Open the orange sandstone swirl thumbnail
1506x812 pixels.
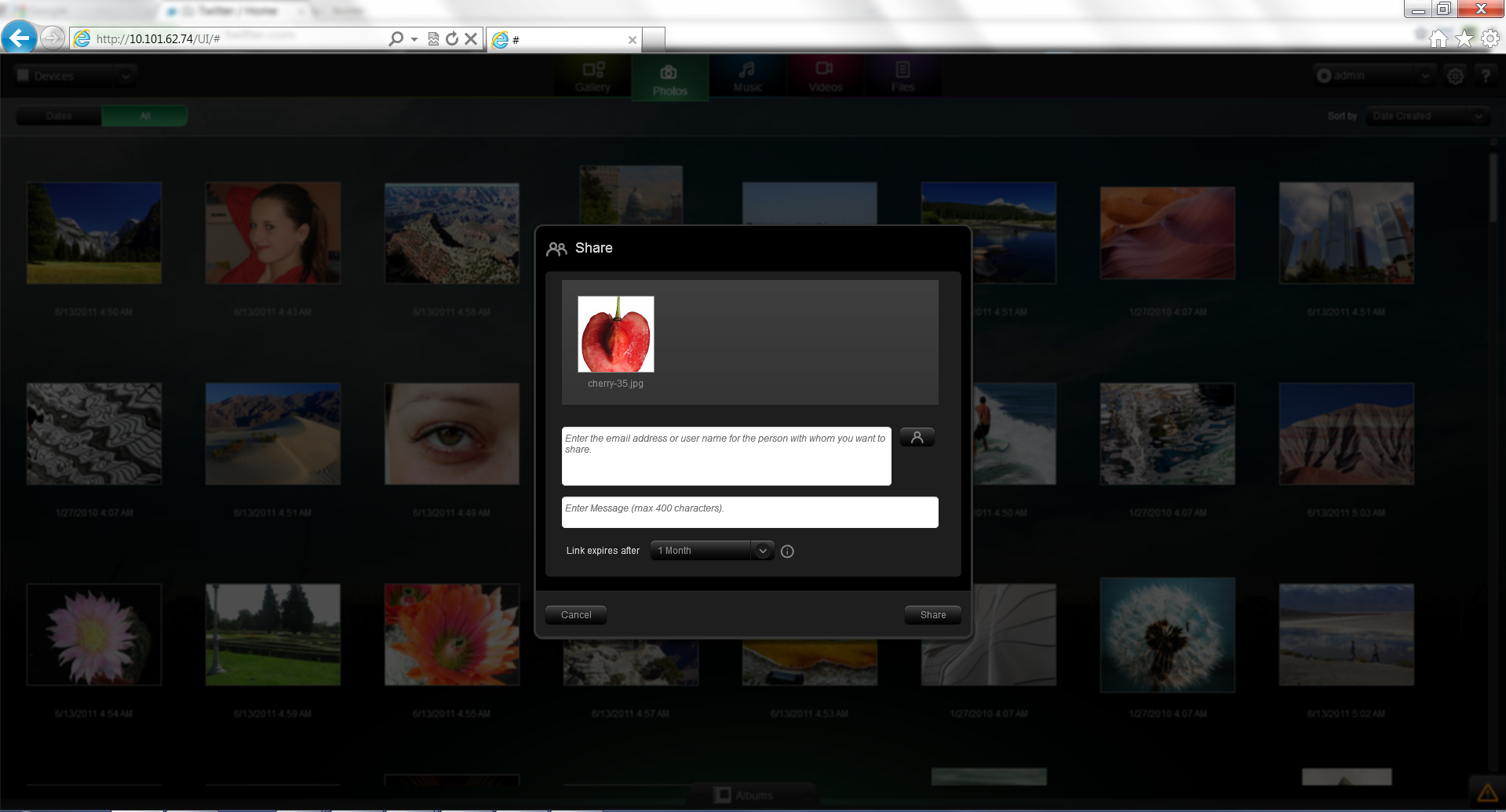point(1168,233)
